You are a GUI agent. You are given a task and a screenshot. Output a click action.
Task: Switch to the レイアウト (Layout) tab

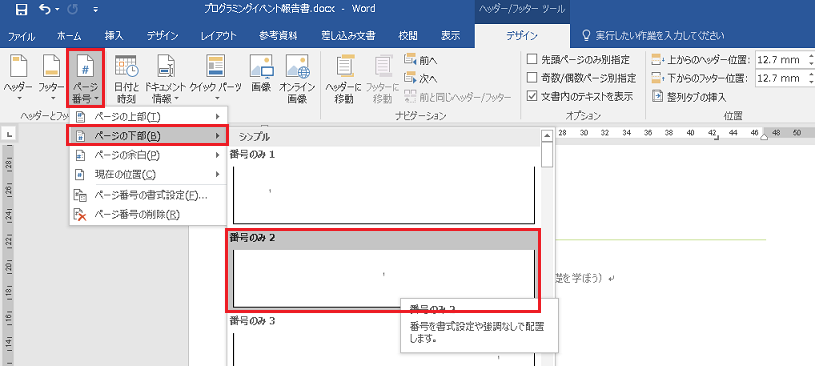(x=218, y=36)
